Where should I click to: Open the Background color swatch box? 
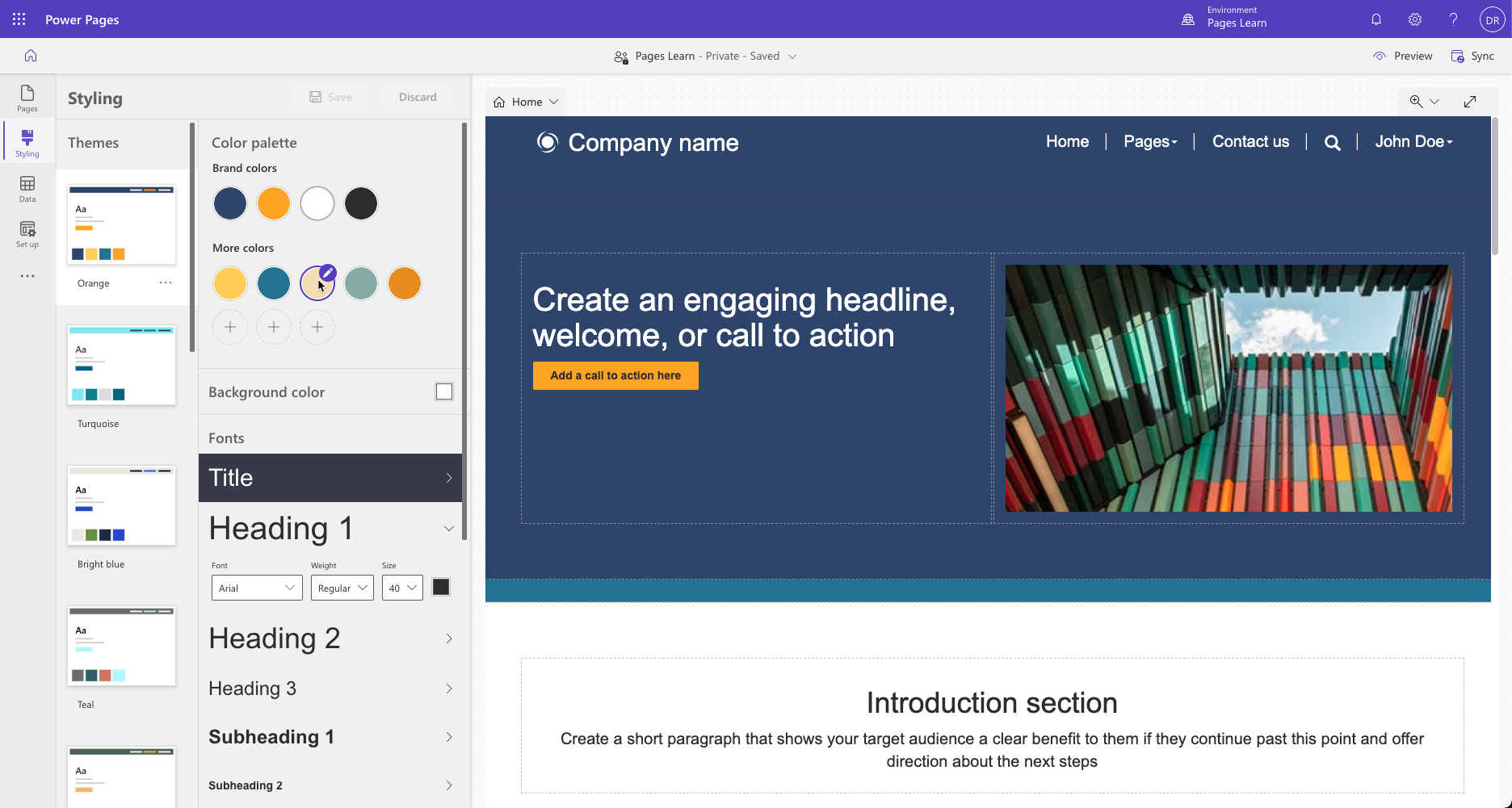pos(444,391)
